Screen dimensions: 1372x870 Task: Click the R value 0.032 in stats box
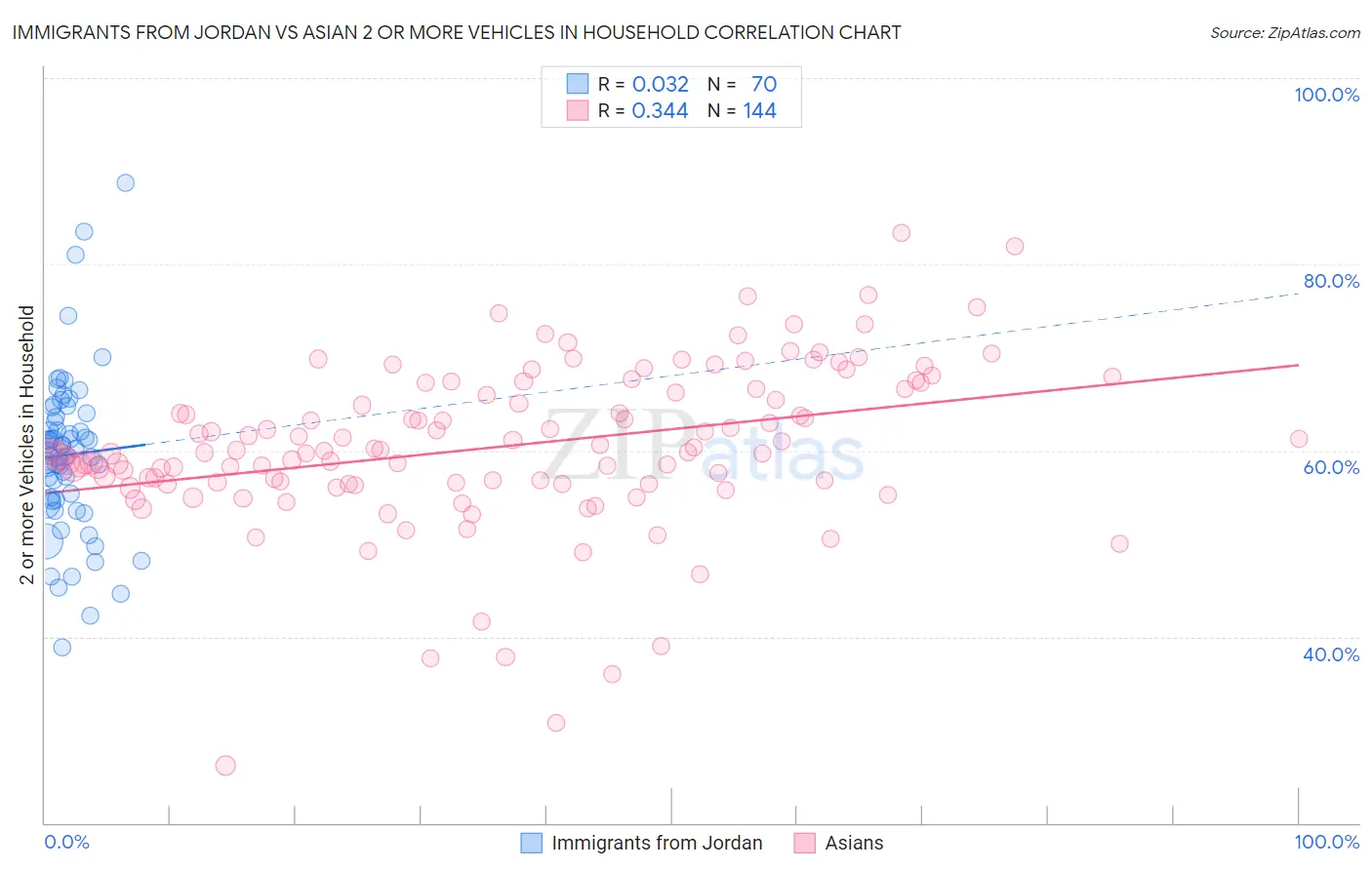(661, 84)
